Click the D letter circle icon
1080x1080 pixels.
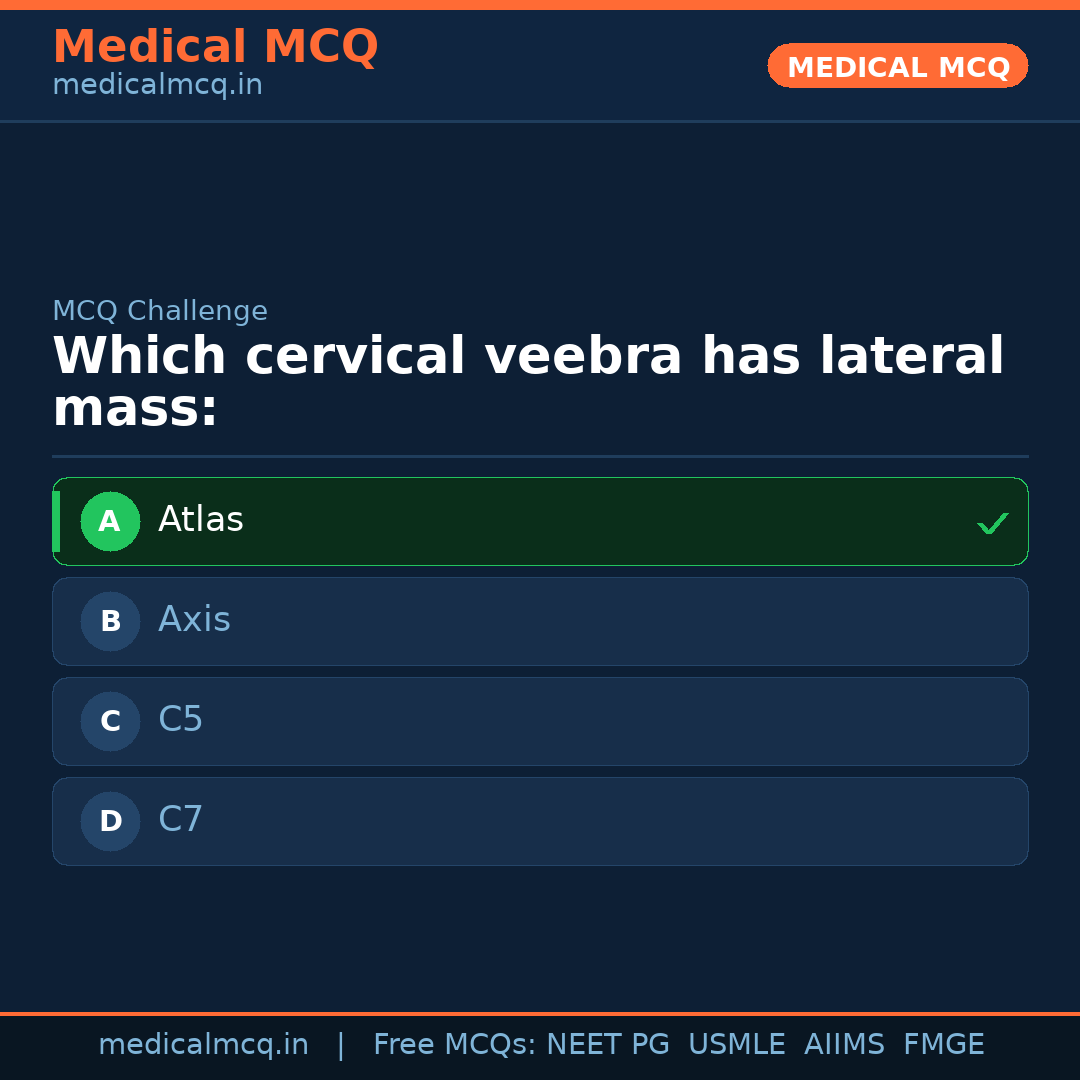(x=110, y=821)
